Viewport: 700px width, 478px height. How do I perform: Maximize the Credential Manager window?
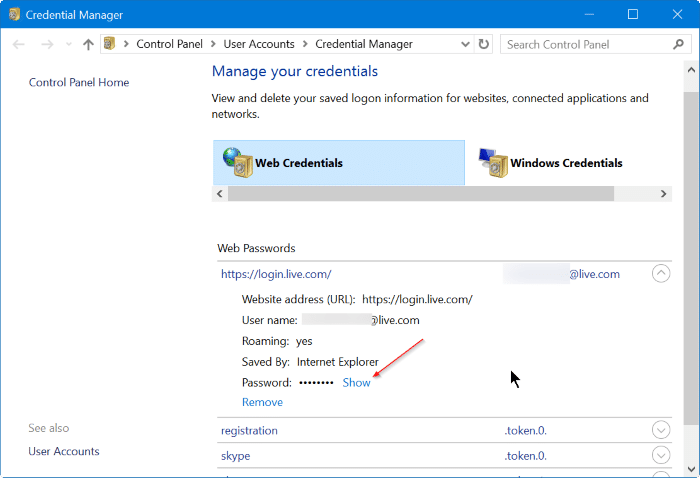point(633,14)
